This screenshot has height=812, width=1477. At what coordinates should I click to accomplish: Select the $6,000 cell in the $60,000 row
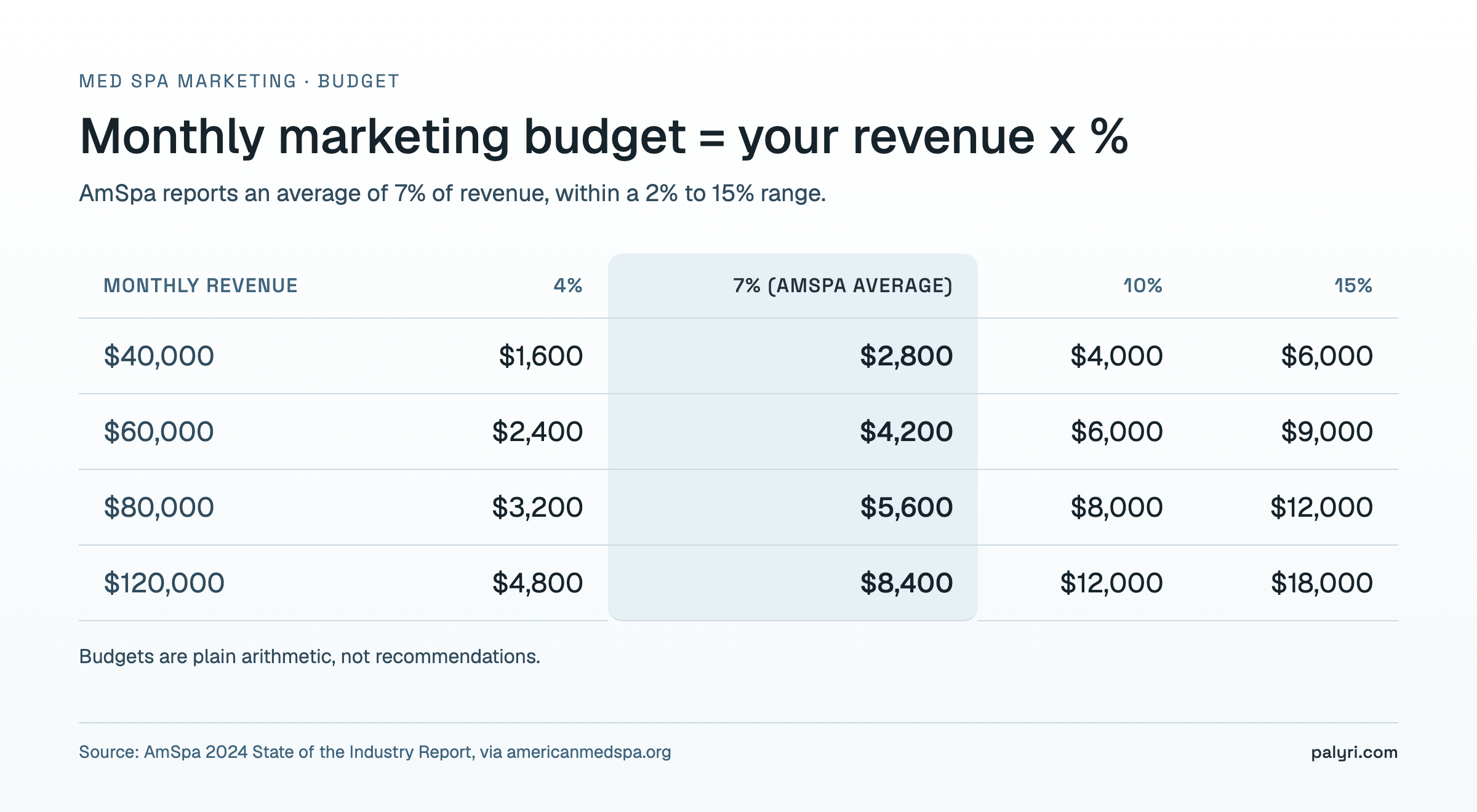[x=1116, y=432]
